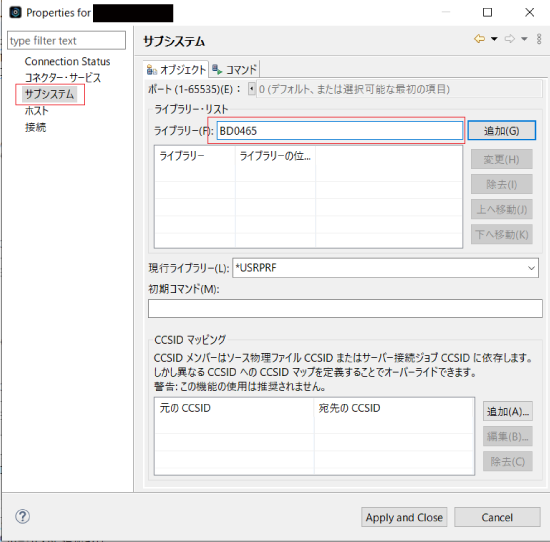Click the 変更(H) button
This screenshot has height=542, width=550.
(x=501, y=159)
